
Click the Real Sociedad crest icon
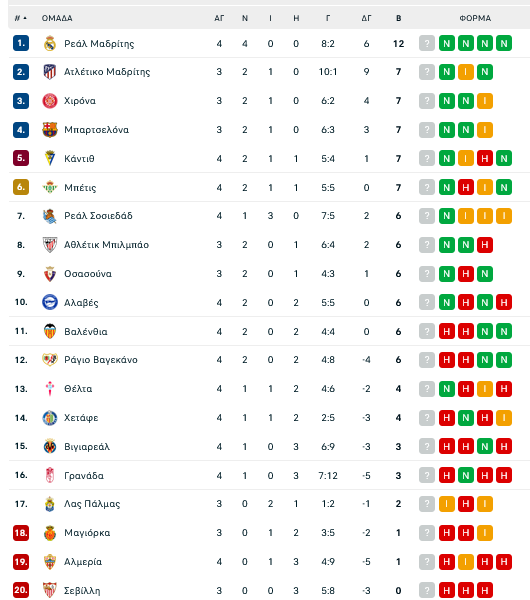pos(50,216)
